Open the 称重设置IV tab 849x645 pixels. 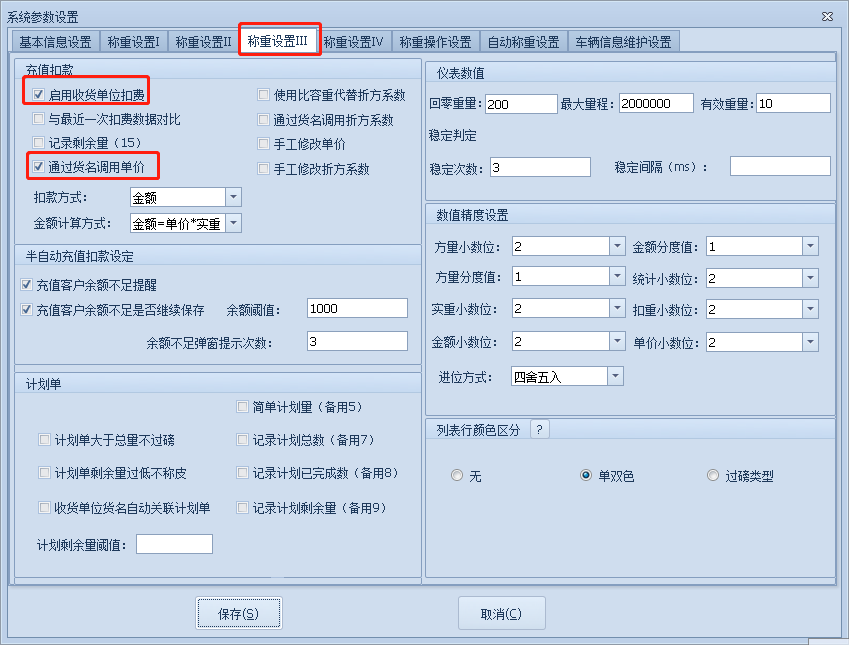[353, 42]
